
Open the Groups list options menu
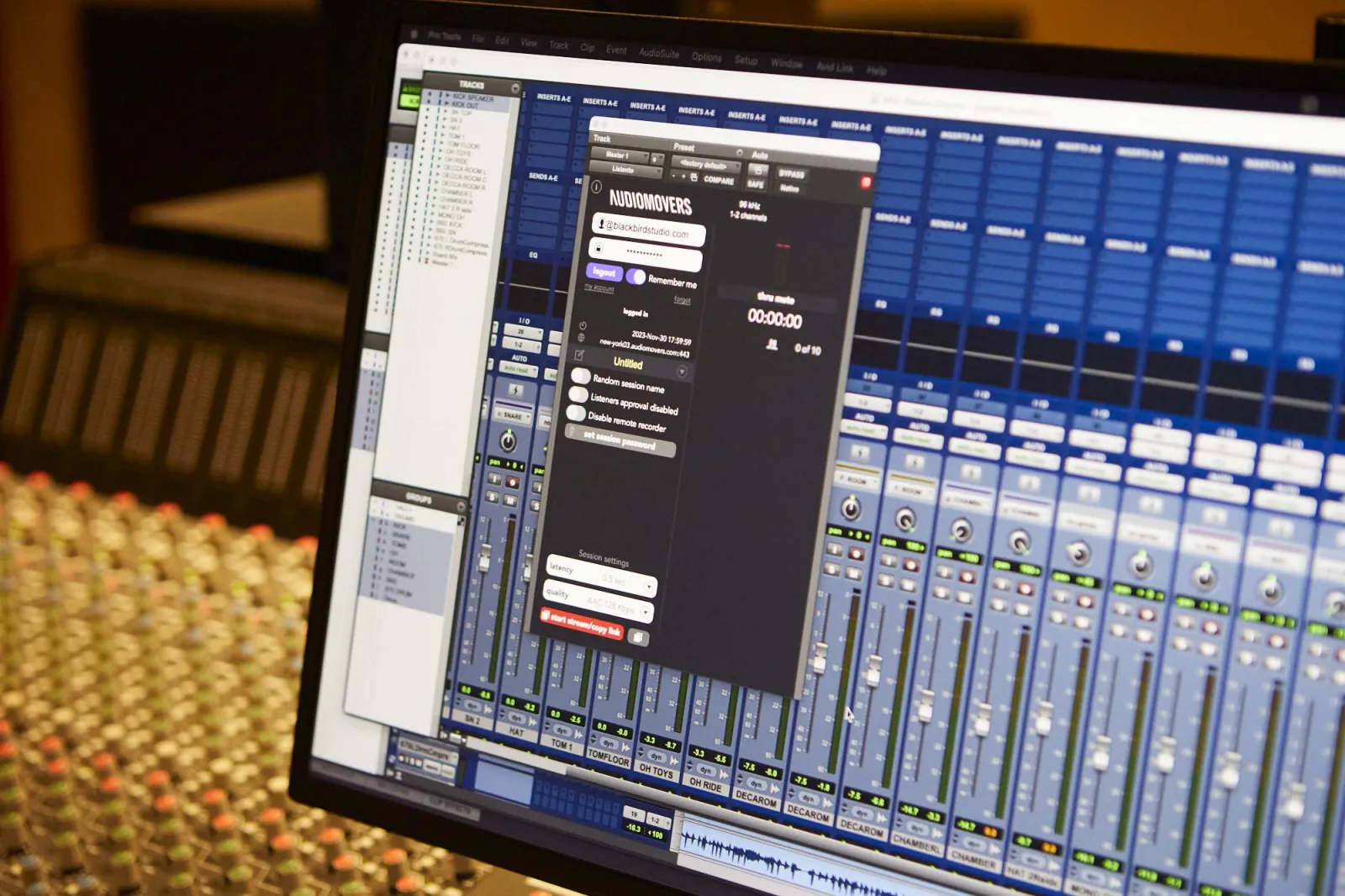pyautogui.click(x=461, y=506)
